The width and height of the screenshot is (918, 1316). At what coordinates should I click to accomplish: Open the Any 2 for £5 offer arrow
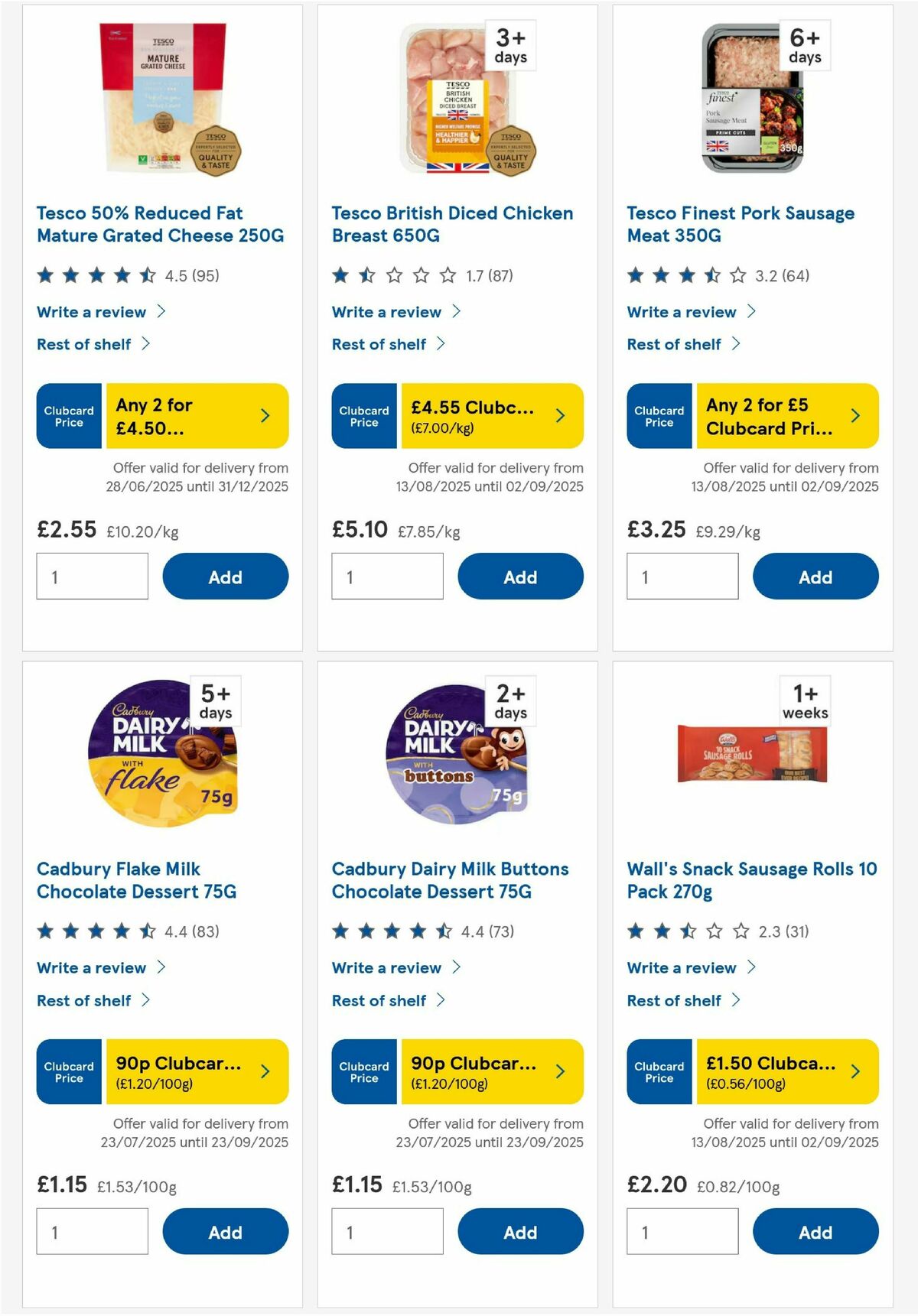(855, 415)
